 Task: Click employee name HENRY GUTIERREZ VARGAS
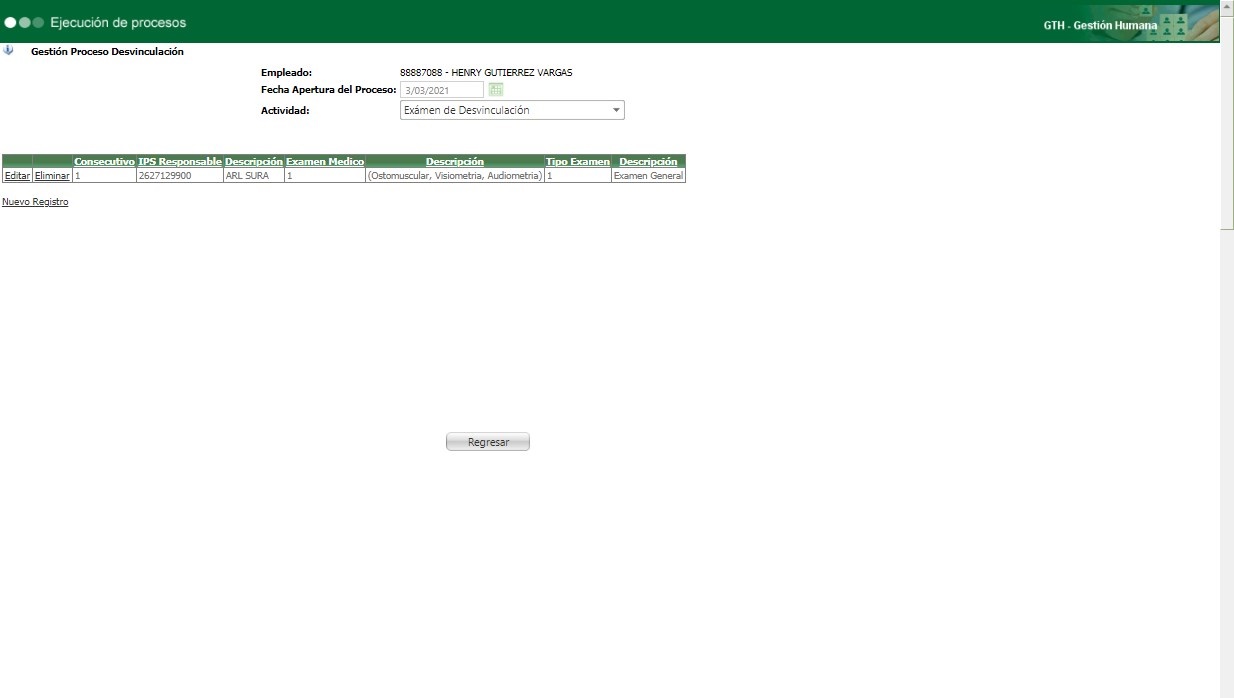512,73
